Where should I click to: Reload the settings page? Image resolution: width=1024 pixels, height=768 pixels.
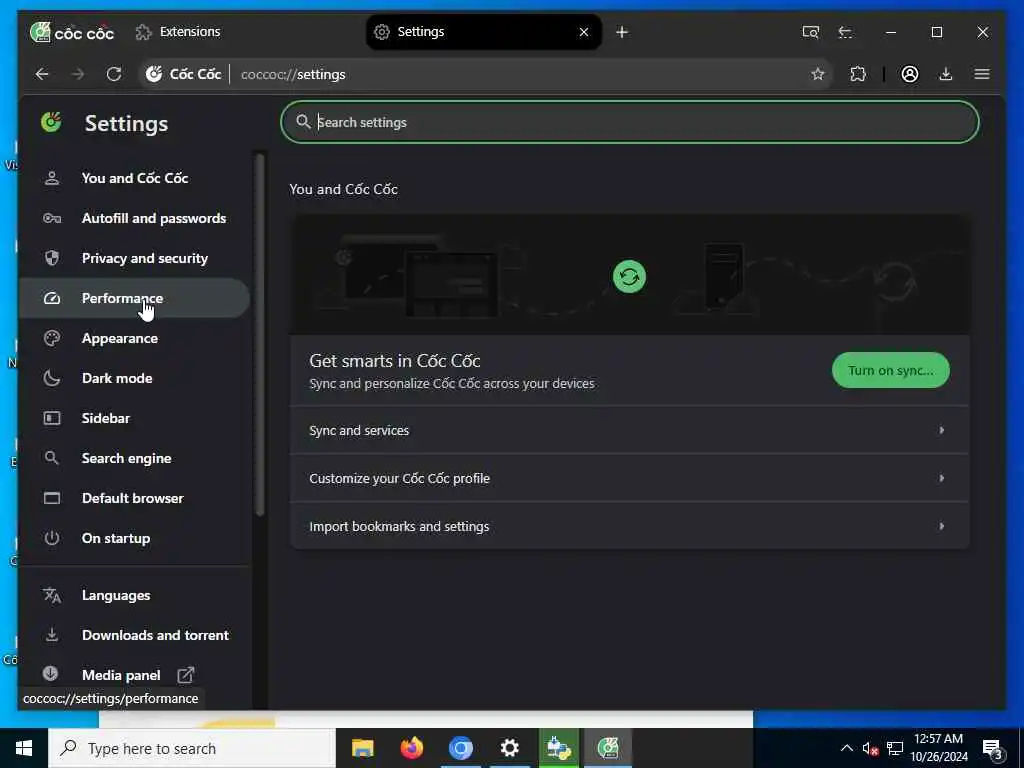click(x=114, y=74)
